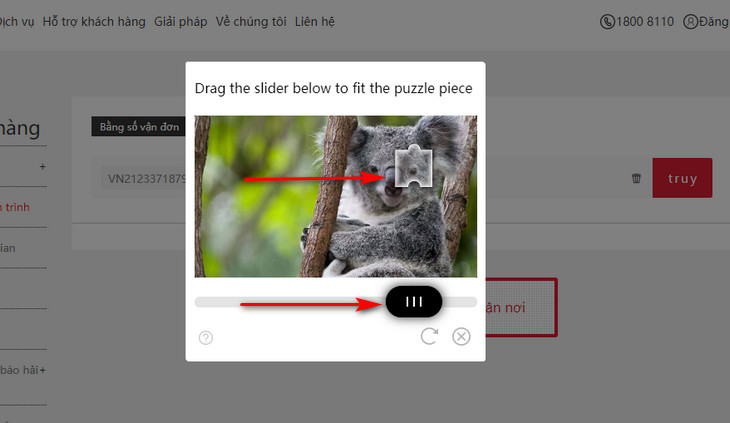This screenshot has height=423, width=730.
Task: Call hotline 1800 8110 link
Action: tap(645, 22)
